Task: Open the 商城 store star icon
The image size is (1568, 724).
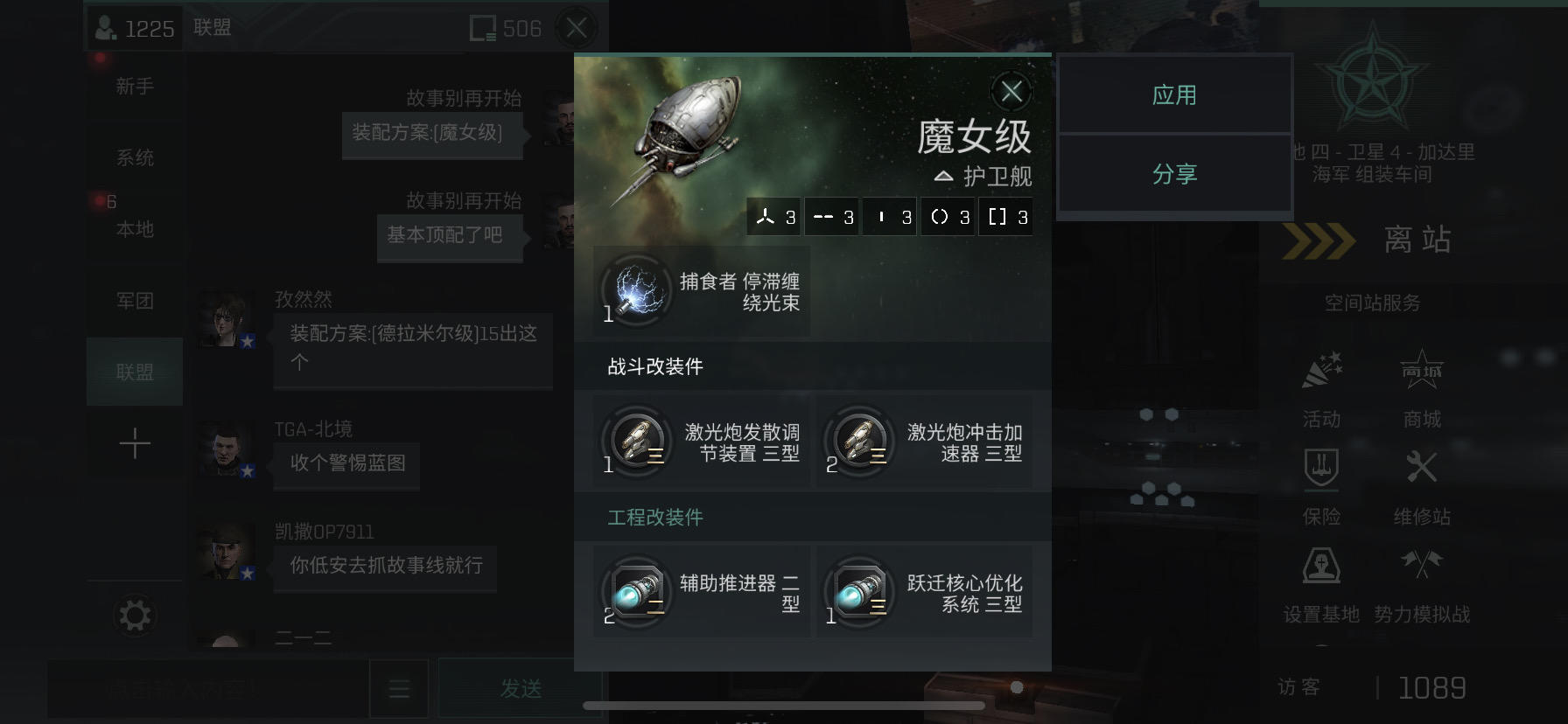Action: point(1422,370)
